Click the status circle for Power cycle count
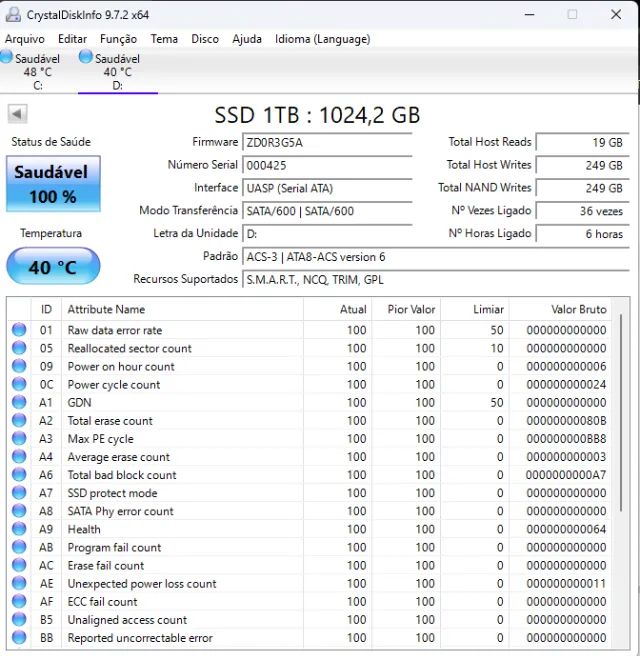 (x=19, y=384)
